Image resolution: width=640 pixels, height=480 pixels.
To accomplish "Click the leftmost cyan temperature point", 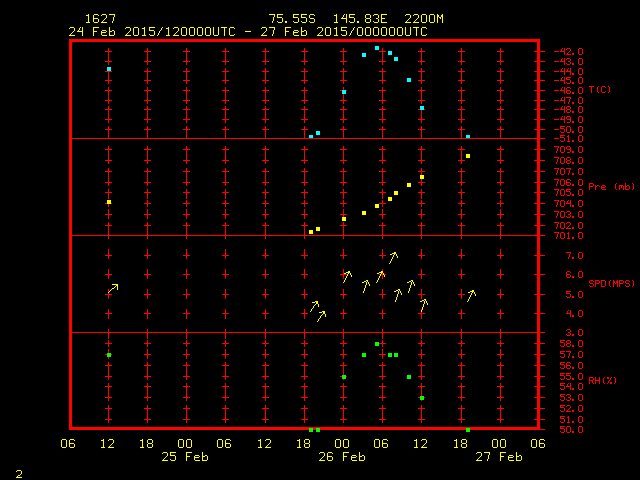I will [109, 69].
